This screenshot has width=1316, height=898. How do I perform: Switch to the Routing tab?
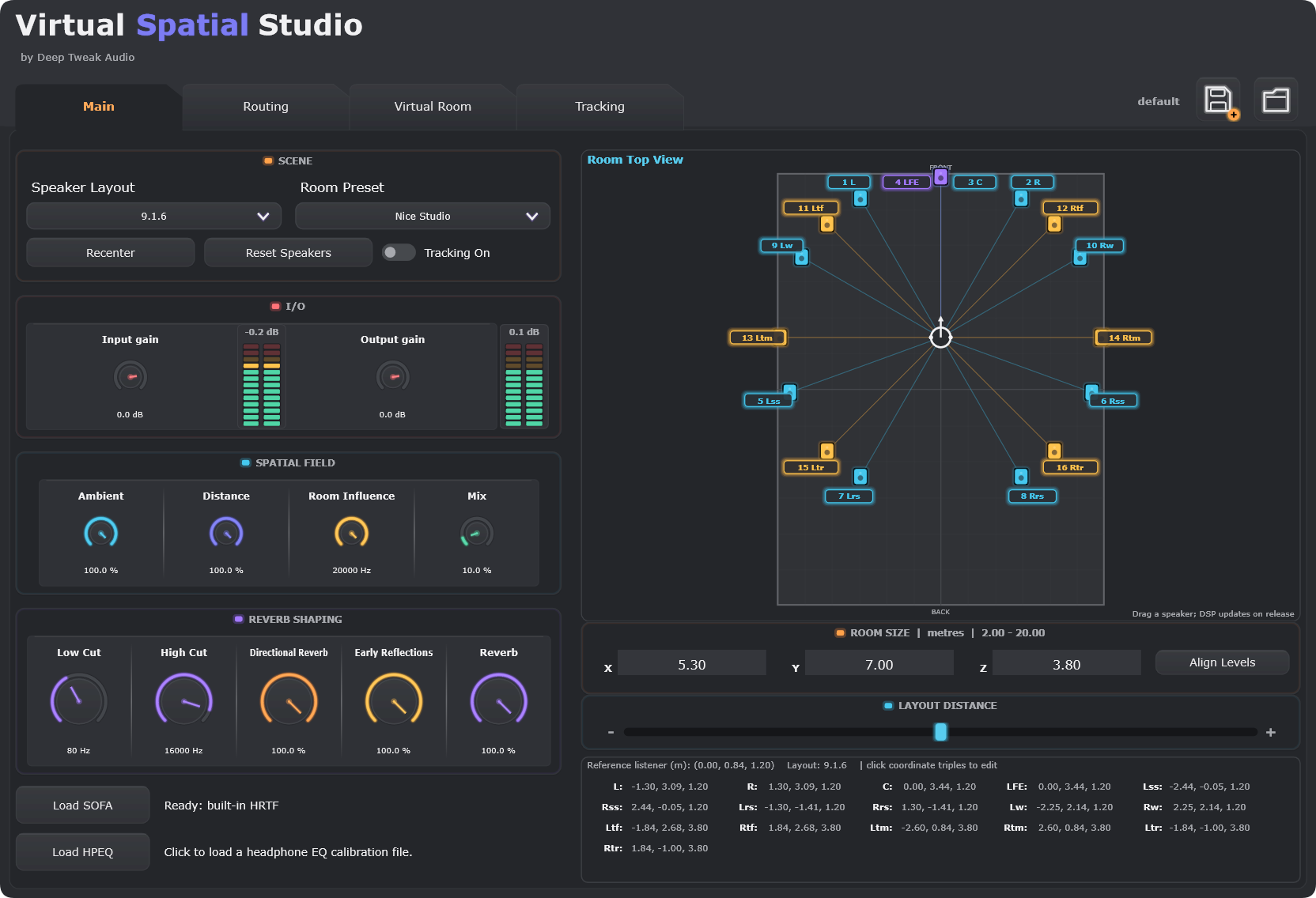coord(266,107)
